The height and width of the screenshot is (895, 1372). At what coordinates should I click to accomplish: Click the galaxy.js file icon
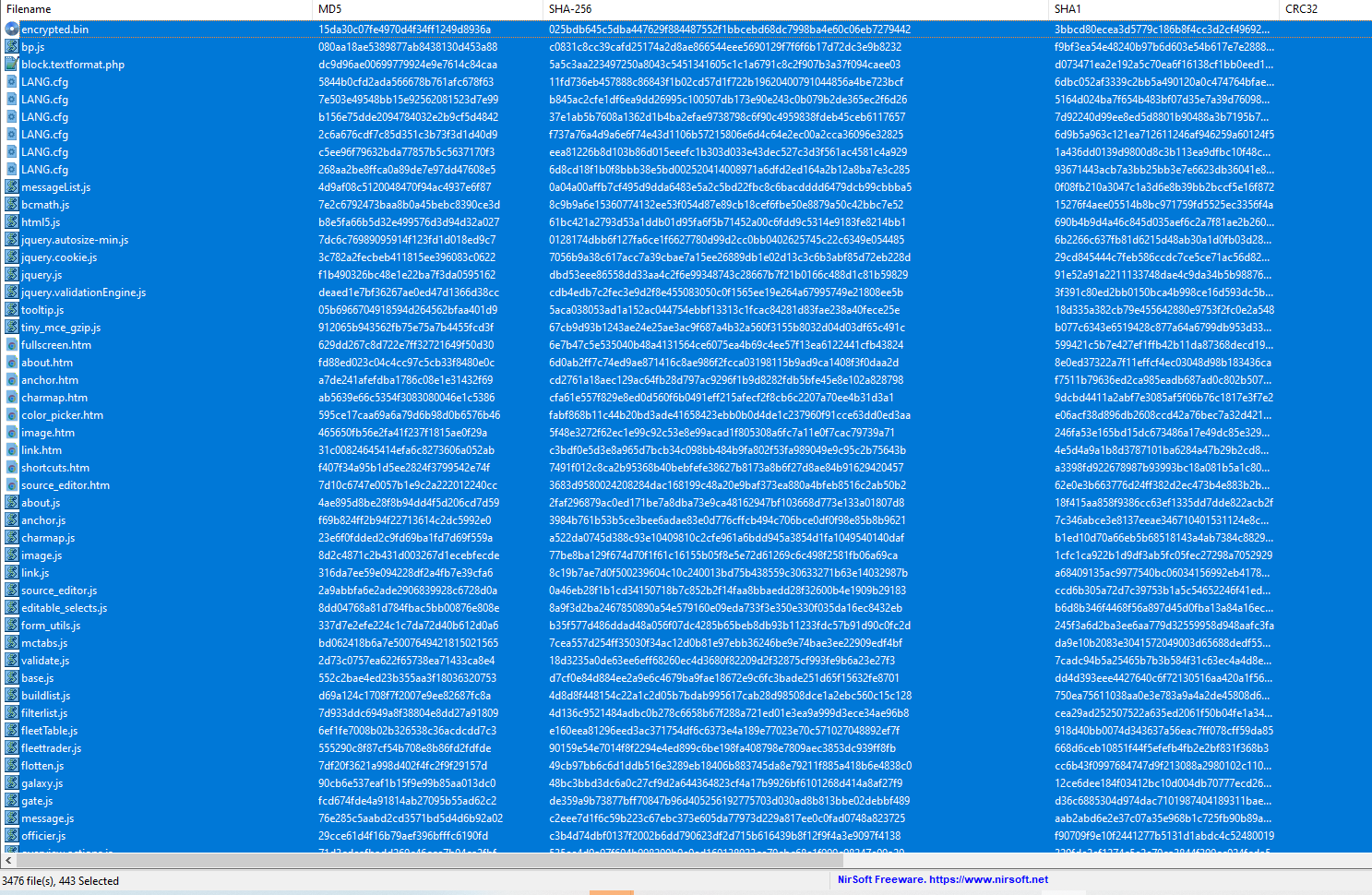11,783
